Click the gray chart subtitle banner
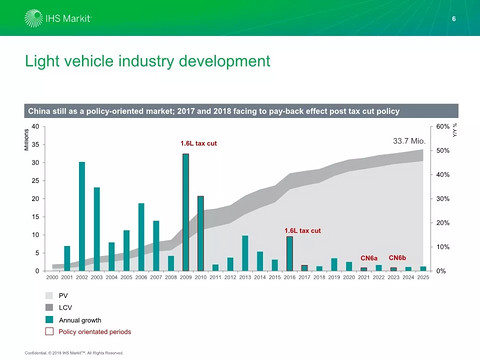The height and width of the screenshot is (360, 480). pyautogui.click(x=241, y=111)
